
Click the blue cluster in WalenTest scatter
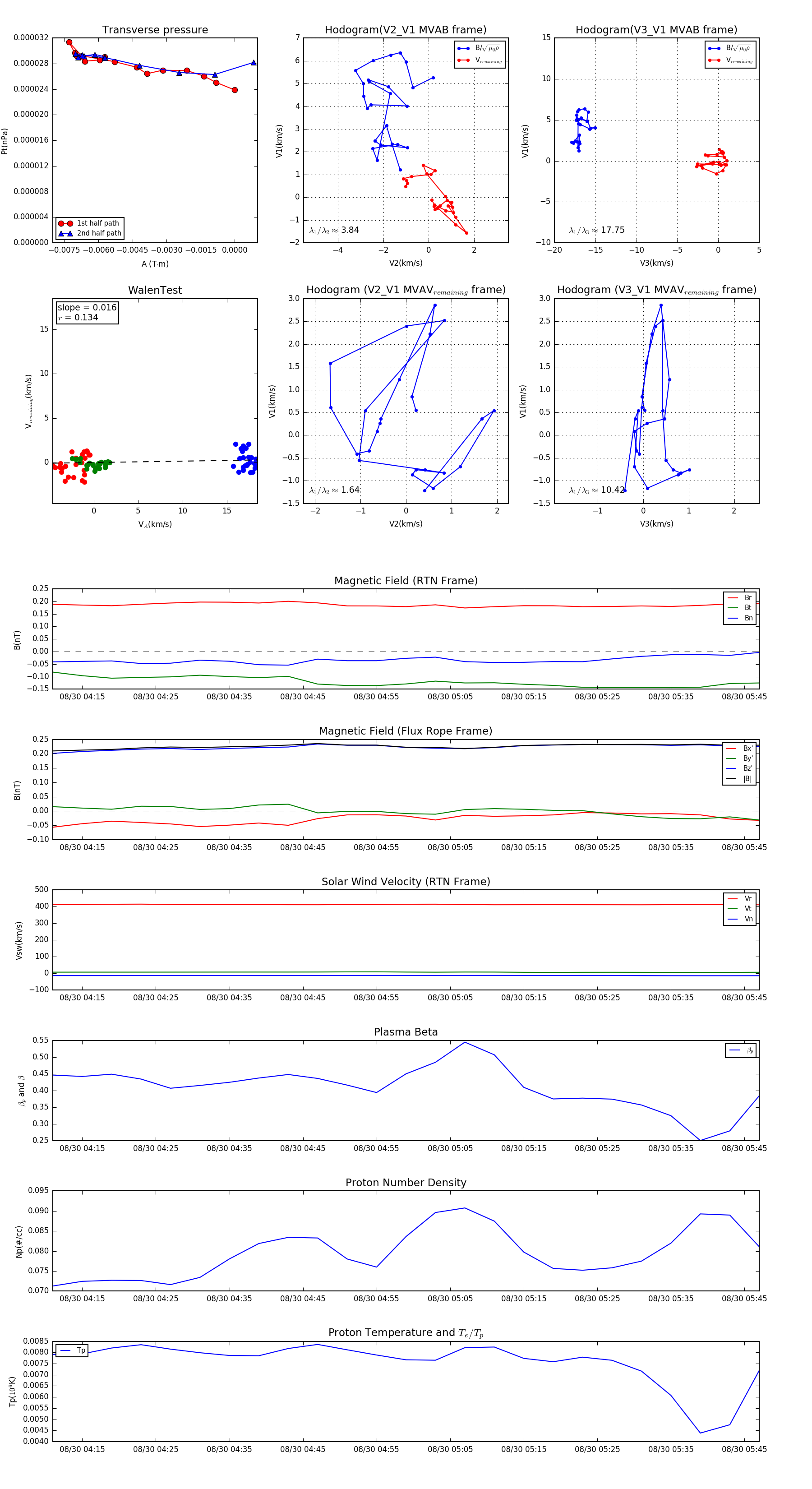(x=245, y=459)
